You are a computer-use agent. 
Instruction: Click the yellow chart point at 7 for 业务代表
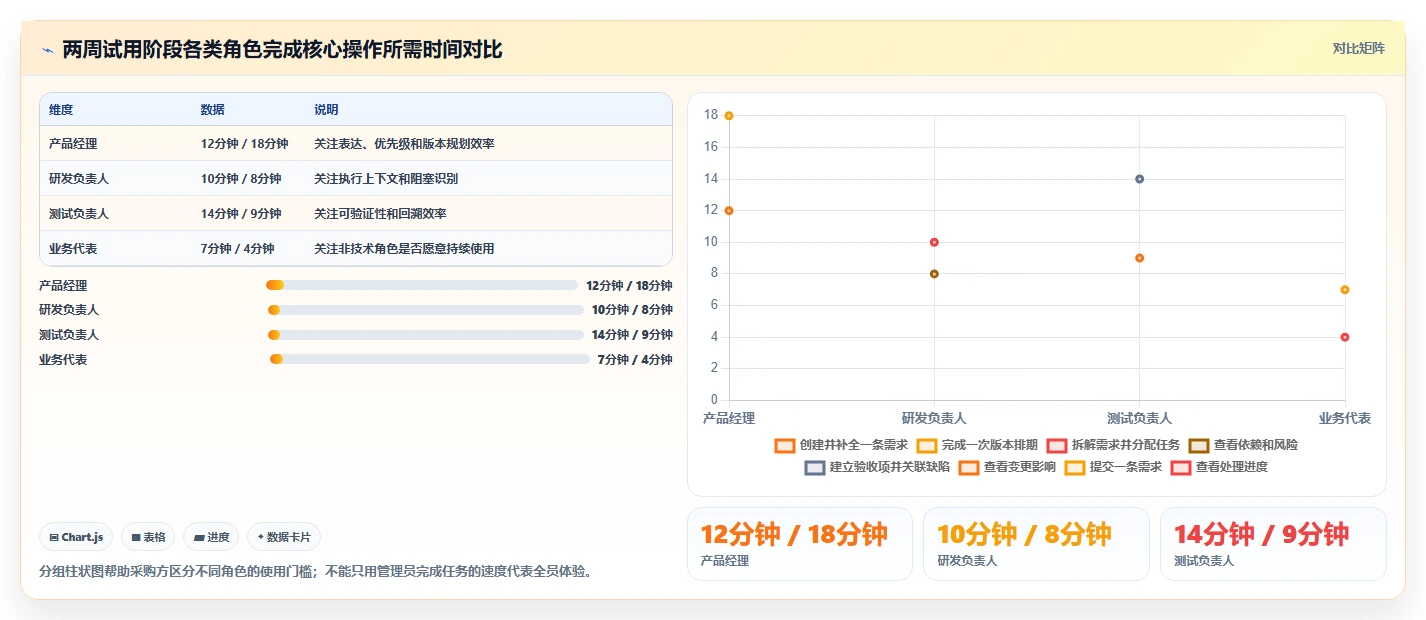(1345, 290)
